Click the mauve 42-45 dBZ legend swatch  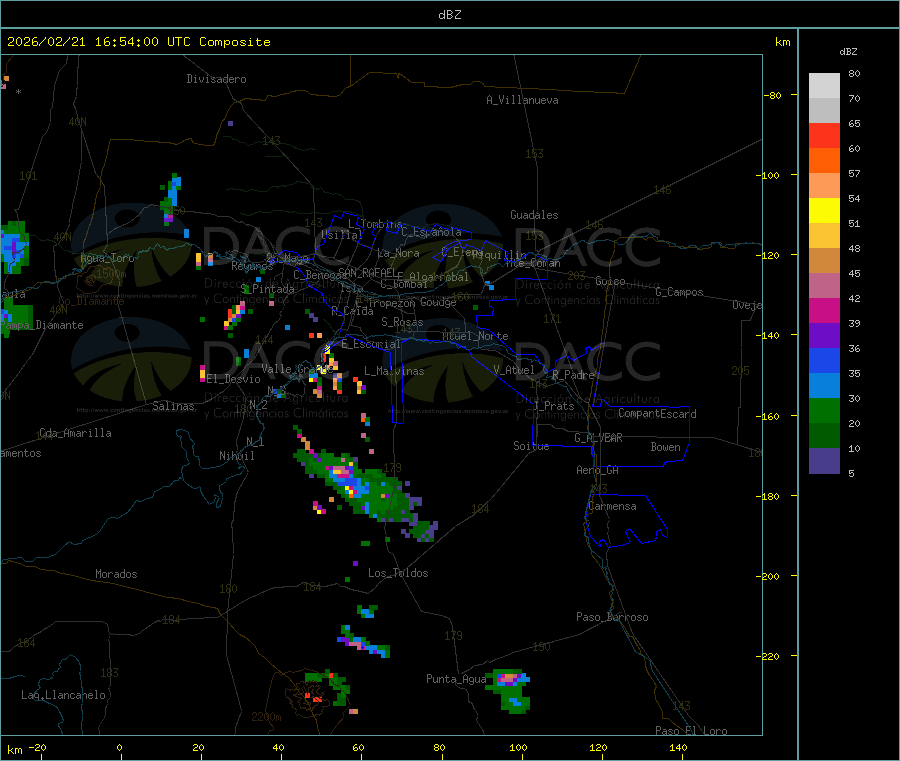[824, 286]
